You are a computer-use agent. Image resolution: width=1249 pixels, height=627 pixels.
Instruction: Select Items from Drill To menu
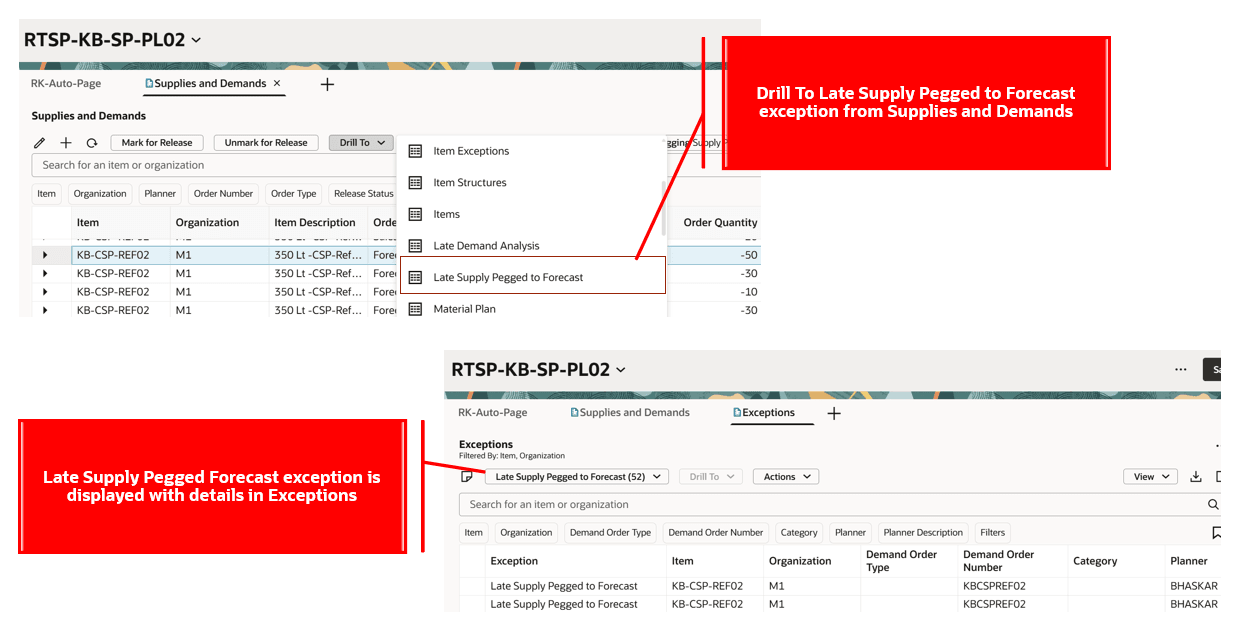(x=447, y=214)
